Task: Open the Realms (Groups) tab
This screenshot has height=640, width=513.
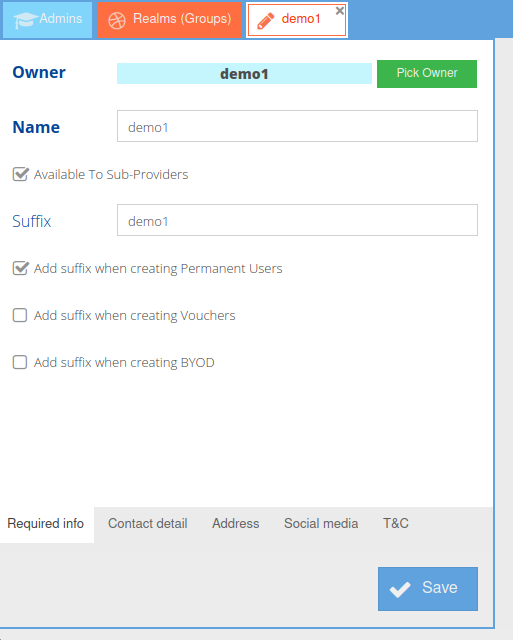Action: [169, 20]
